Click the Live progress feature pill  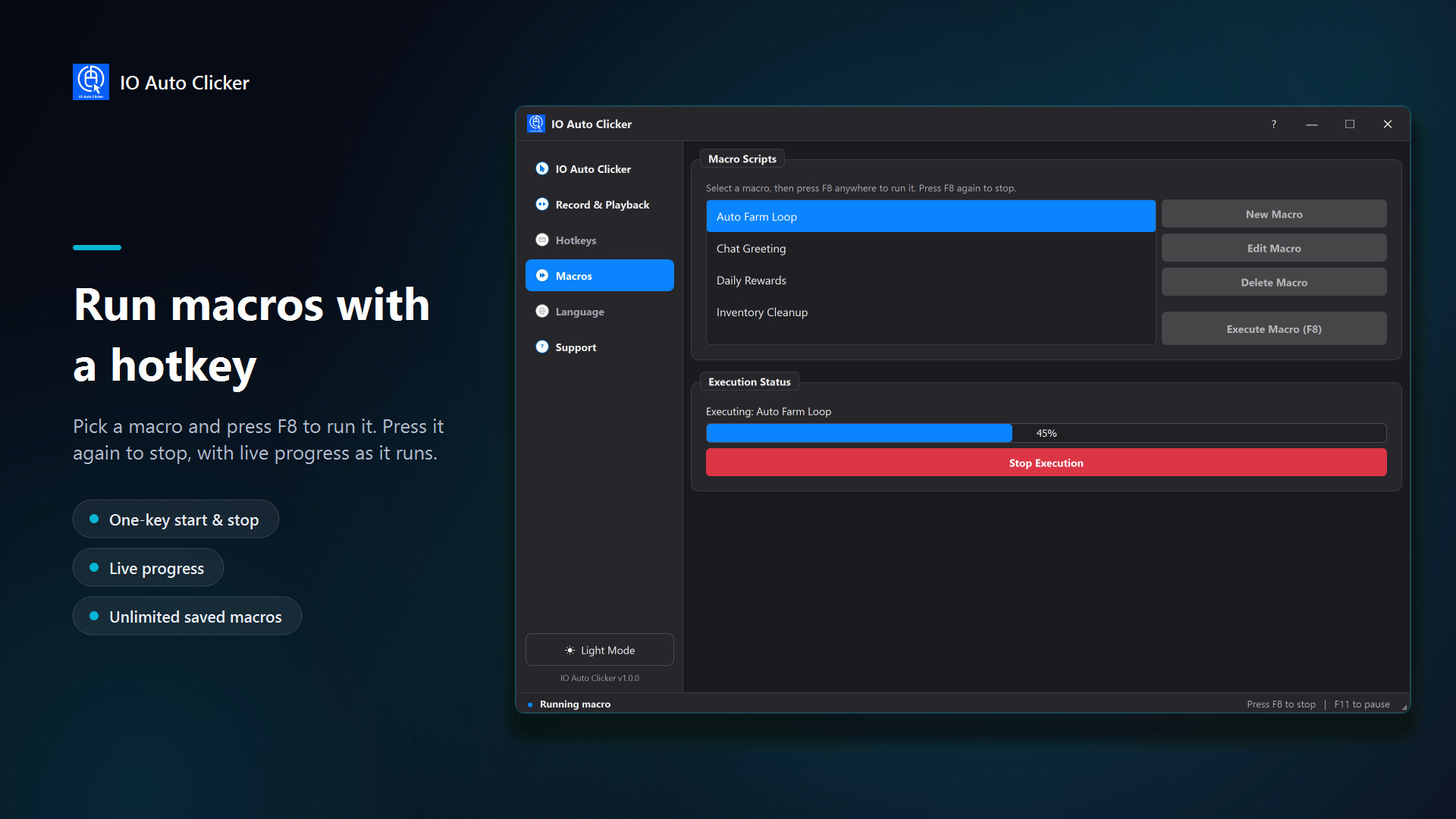(148, 567)
